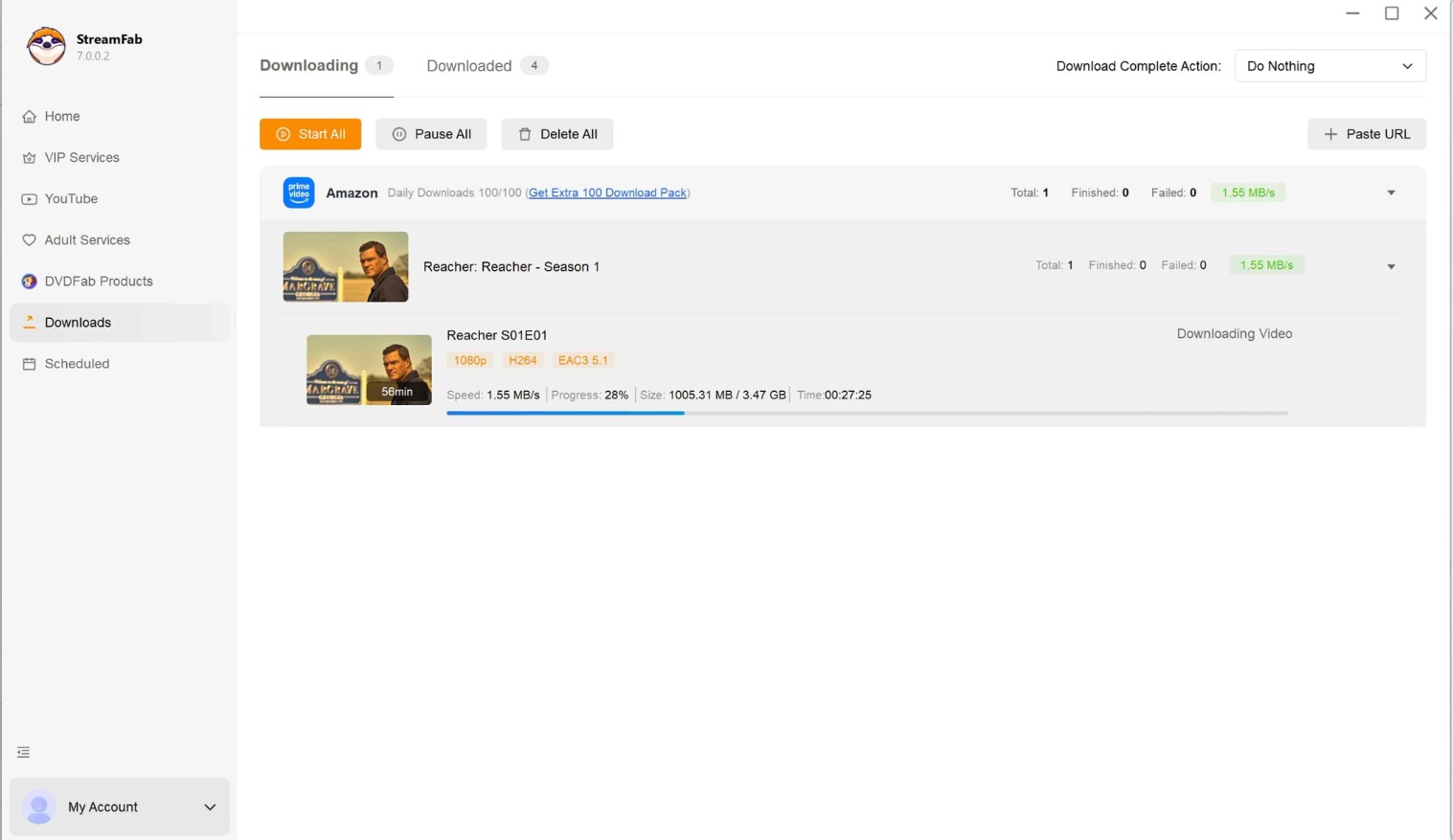The image size is (1453, 840).
Task: Collapse the sidebar using the bottom-left icon
Action: coord(22,752)
